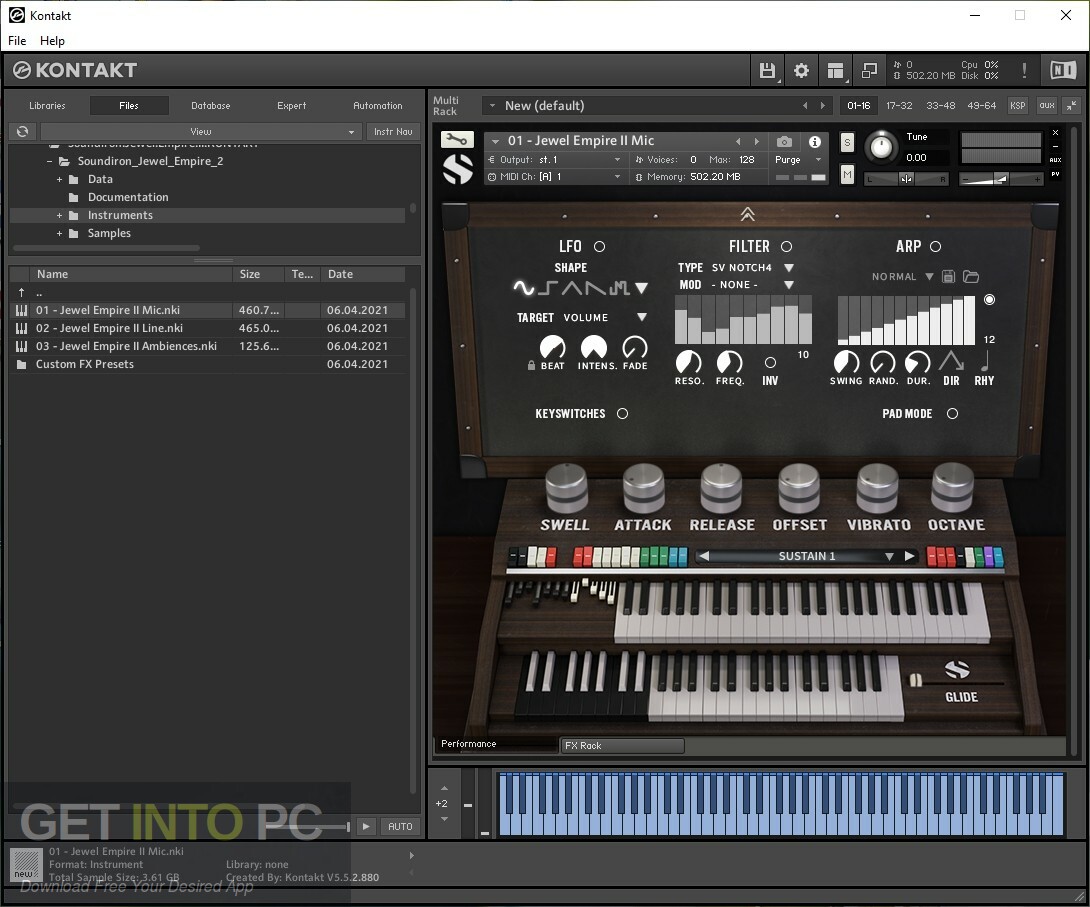1090x907 pixels.
Task: Close the instrument with X icon
Action: (x=1055, y=133)
